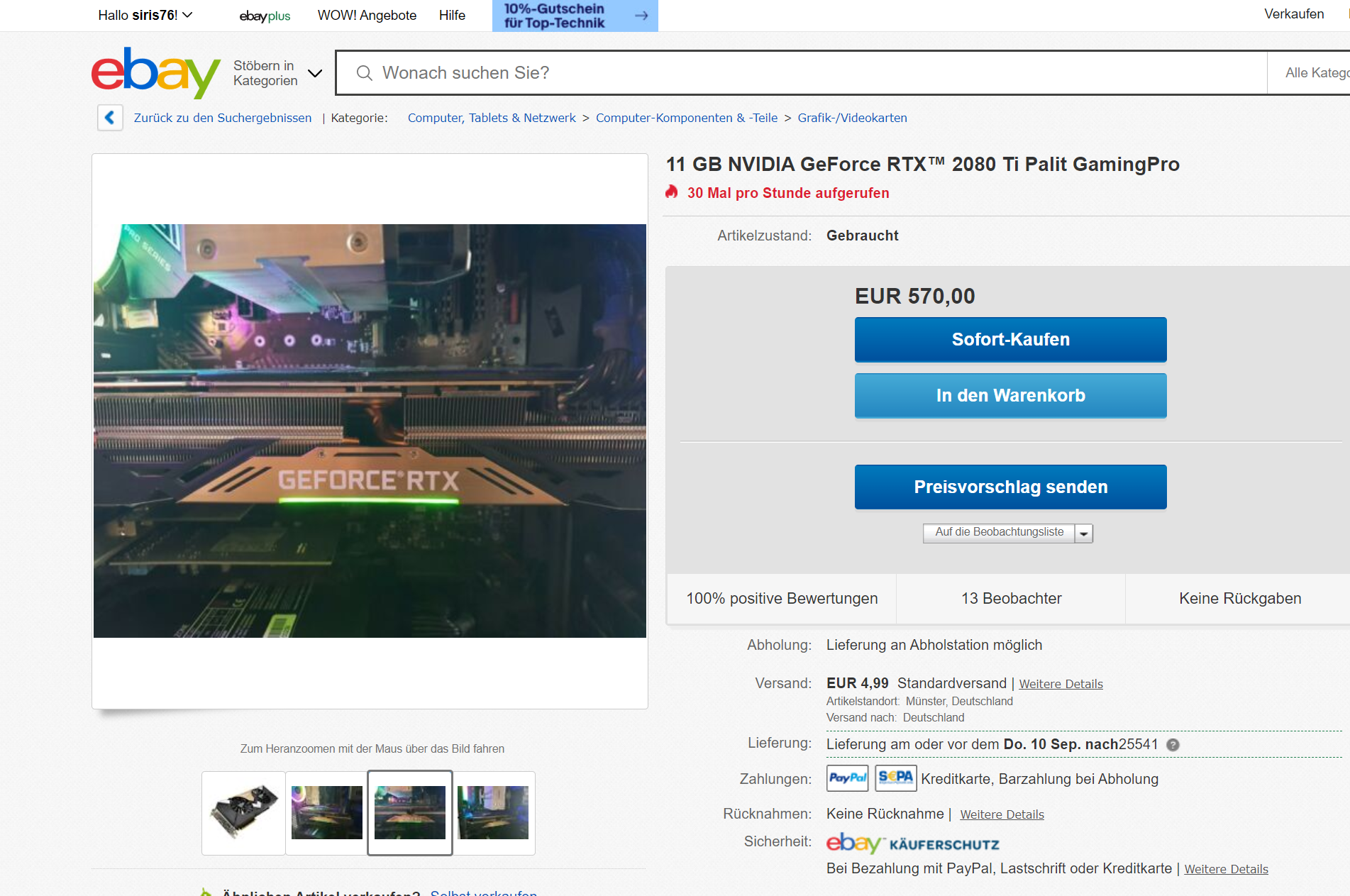Image resolution: width=1350 pixels, height=896 pixels.
Task: Click the SEPA payment icon
Action: (x=895, y=778)
